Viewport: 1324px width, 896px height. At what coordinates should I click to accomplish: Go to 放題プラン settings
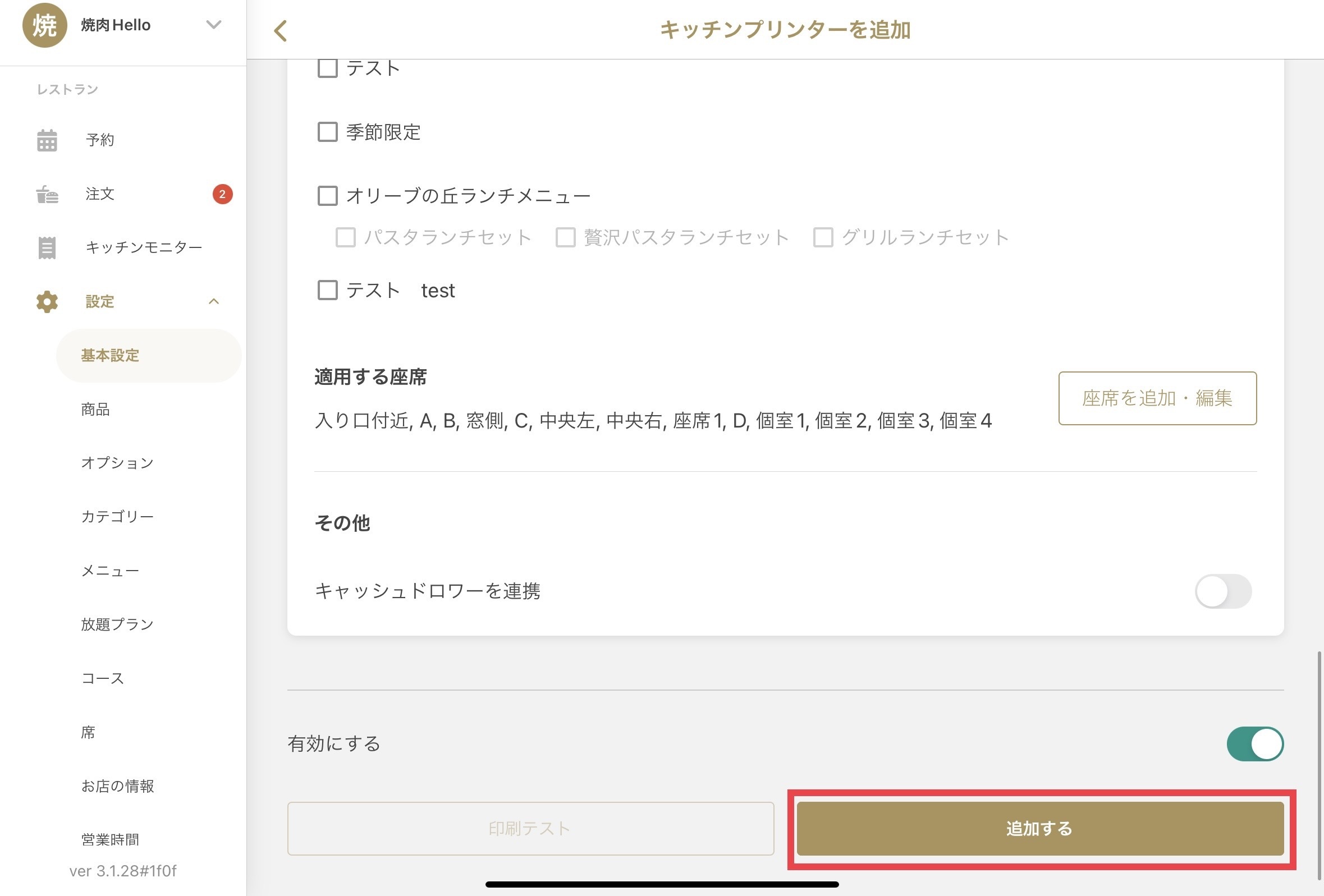(x=117, y=624)
